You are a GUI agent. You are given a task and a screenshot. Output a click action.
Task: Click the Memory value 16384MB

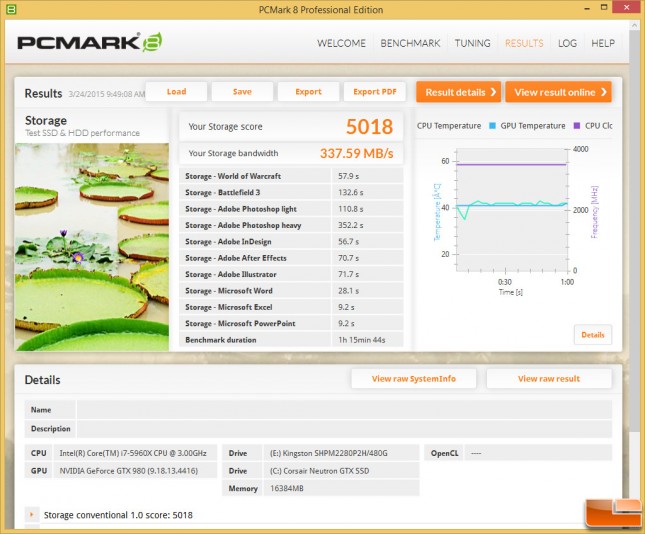click(x=287, y=488)
